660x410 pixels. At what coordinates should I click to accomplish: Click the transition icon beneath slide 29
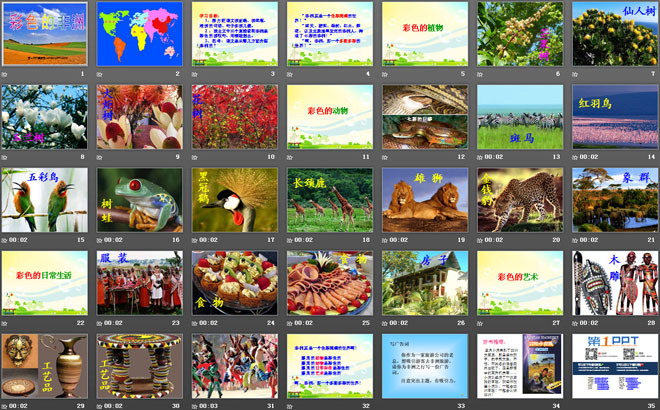(x=5, y=405)
